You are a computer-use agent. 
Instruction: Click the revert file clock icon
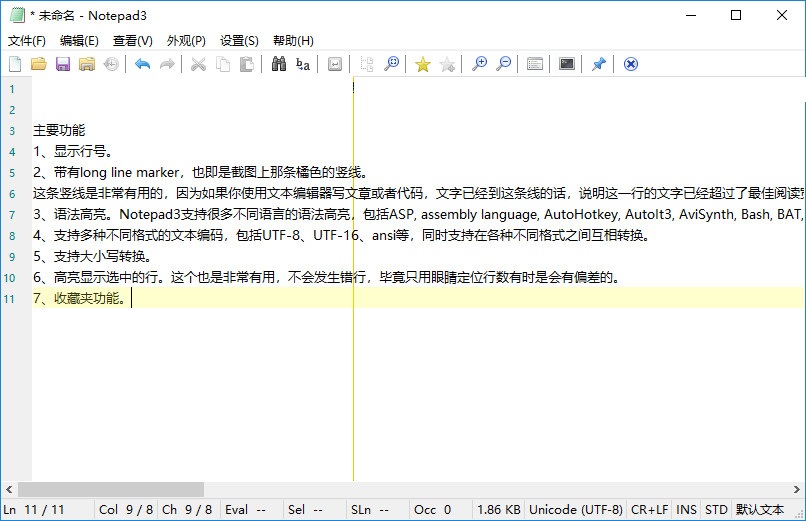tap(111, 64)
